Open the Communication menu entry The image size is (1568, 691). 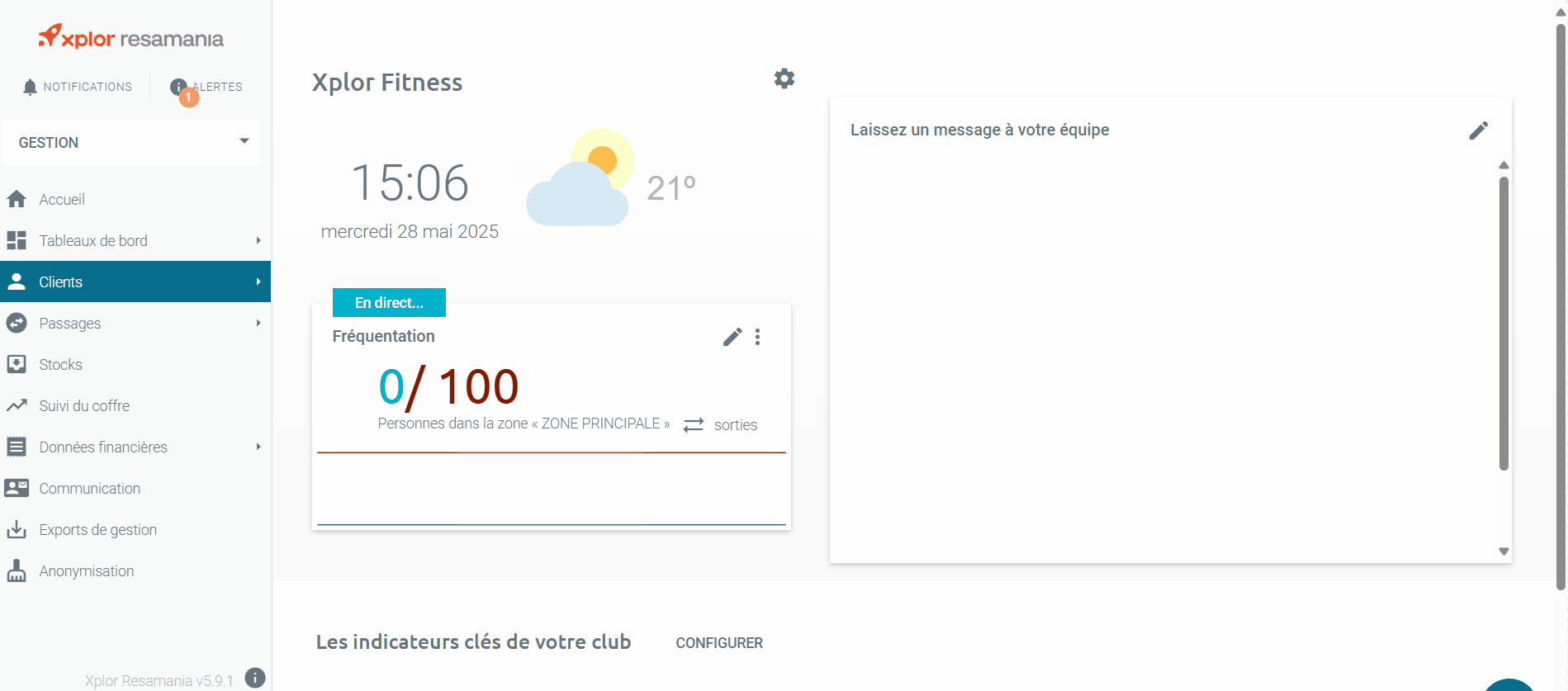coord(135,488)
